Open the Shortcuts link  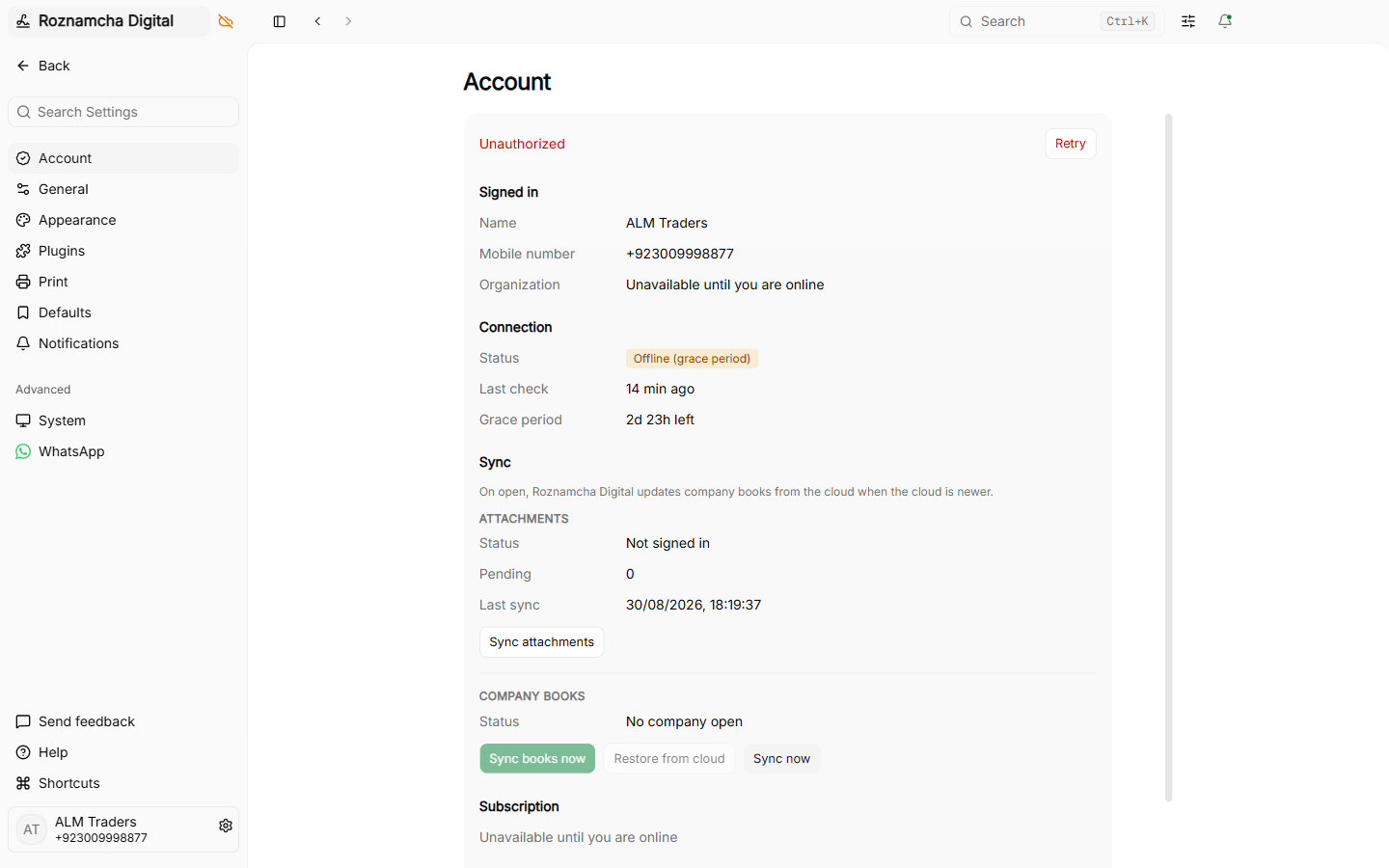pos(123,783)
